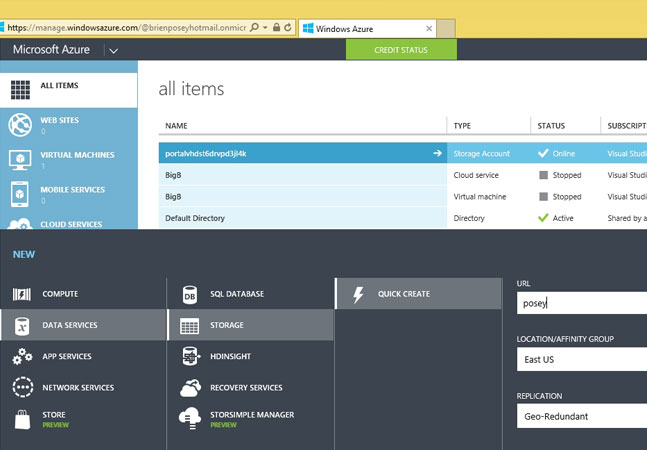Switch to the Windows Azure browser tab

[x=367, y=28]
